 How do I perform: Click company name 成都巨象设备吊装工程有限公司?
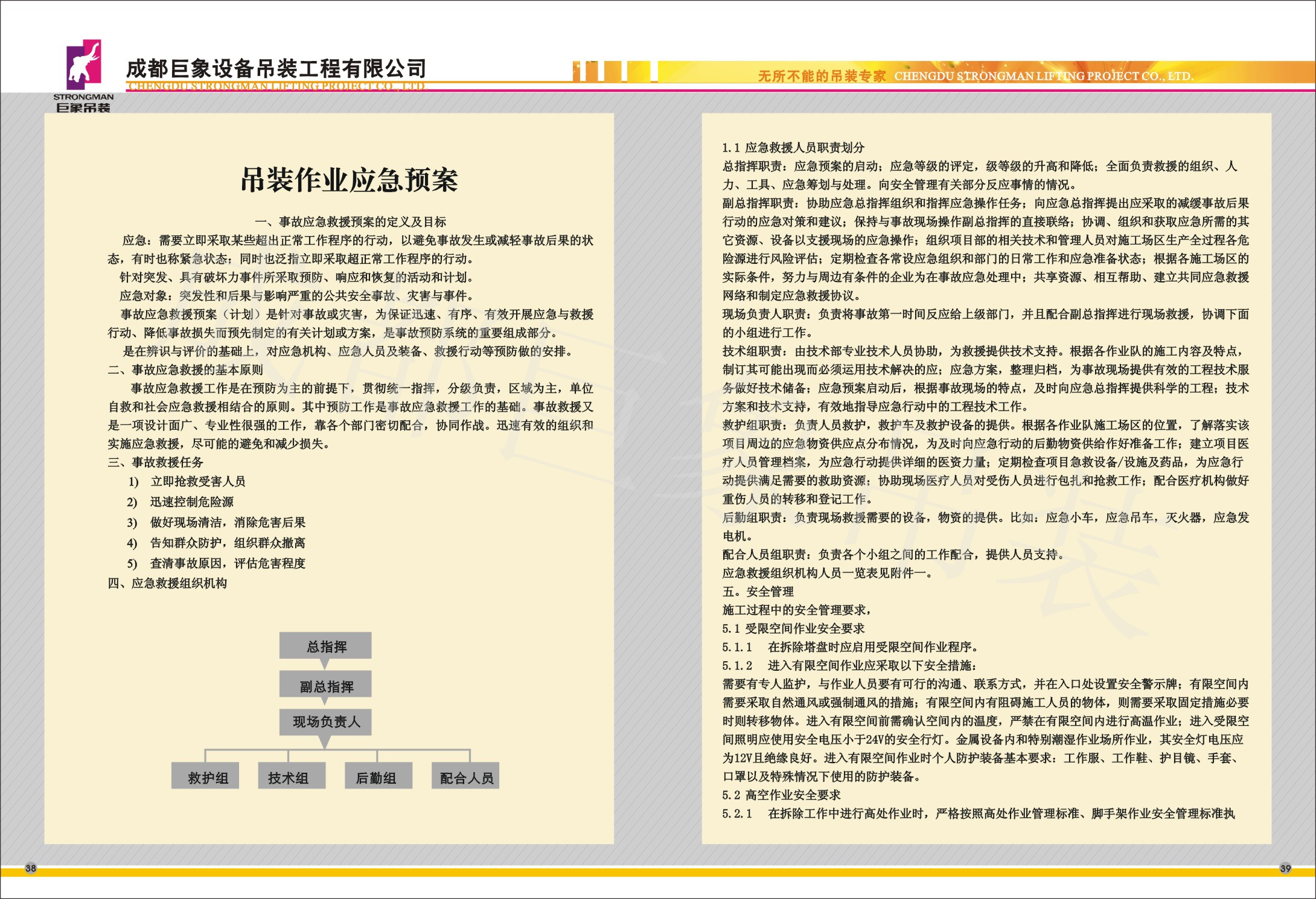pyautogui.click(x=276, y=69)
